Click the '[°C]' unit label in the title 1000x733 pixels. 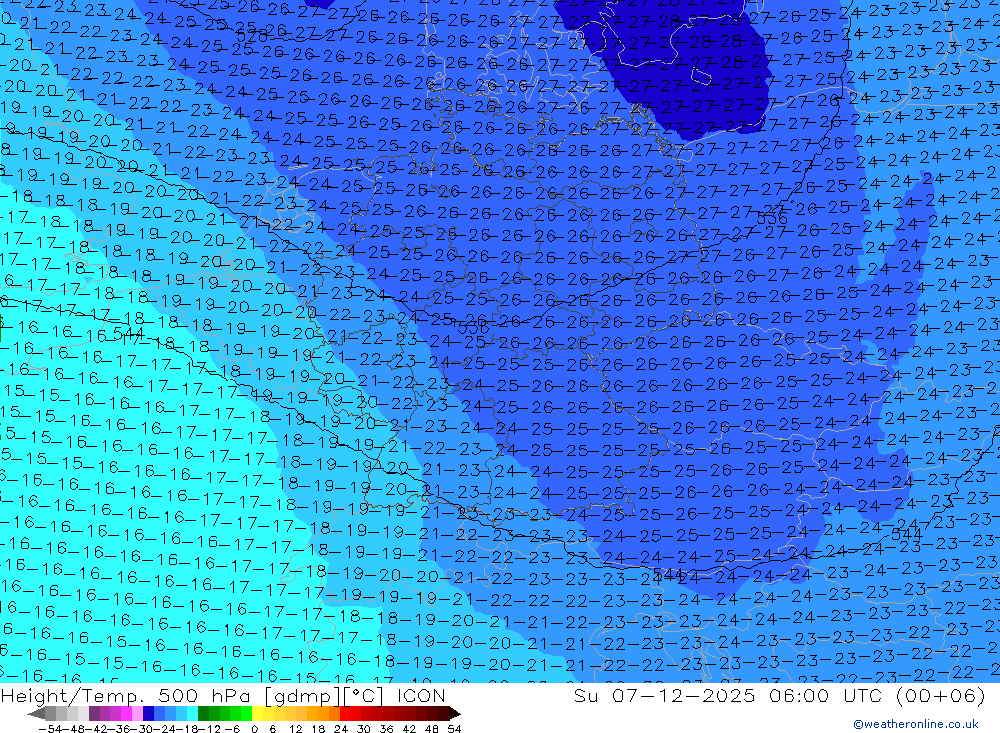[x=363, y=695]
